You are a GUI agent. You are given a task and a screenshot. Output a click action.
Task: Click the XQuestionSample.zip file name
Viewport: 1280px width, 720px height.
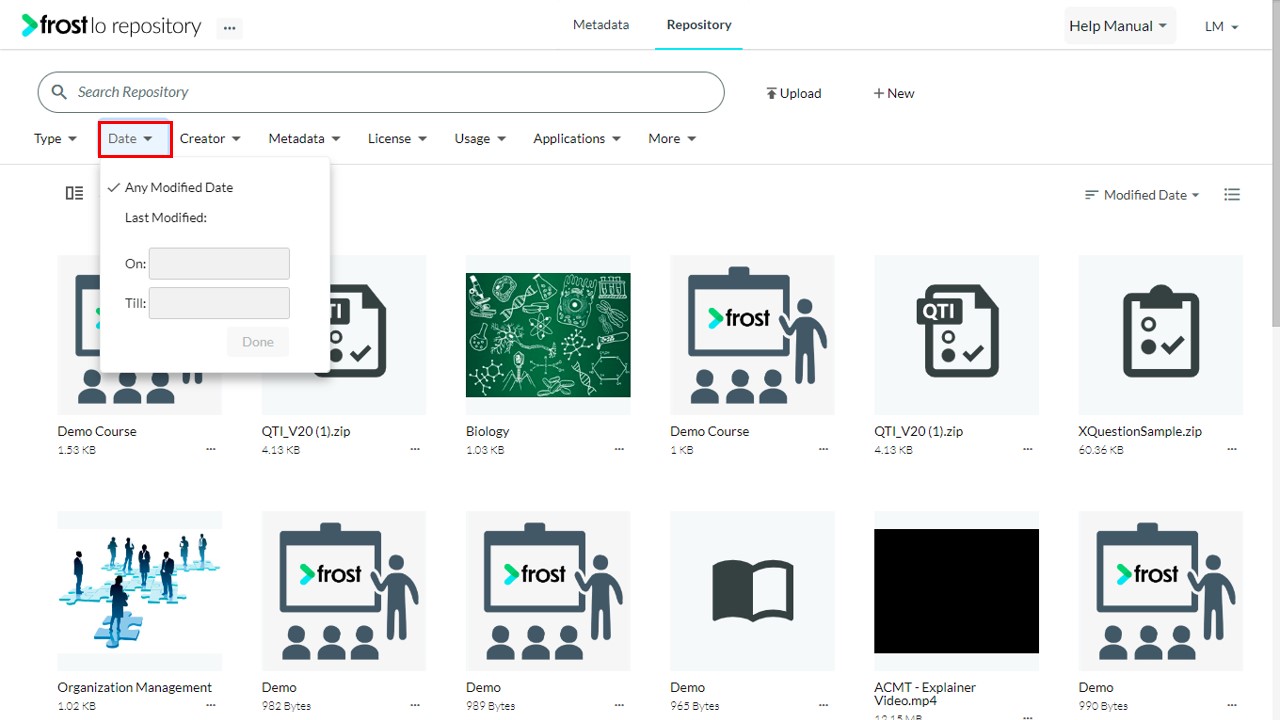(1140, 431)
